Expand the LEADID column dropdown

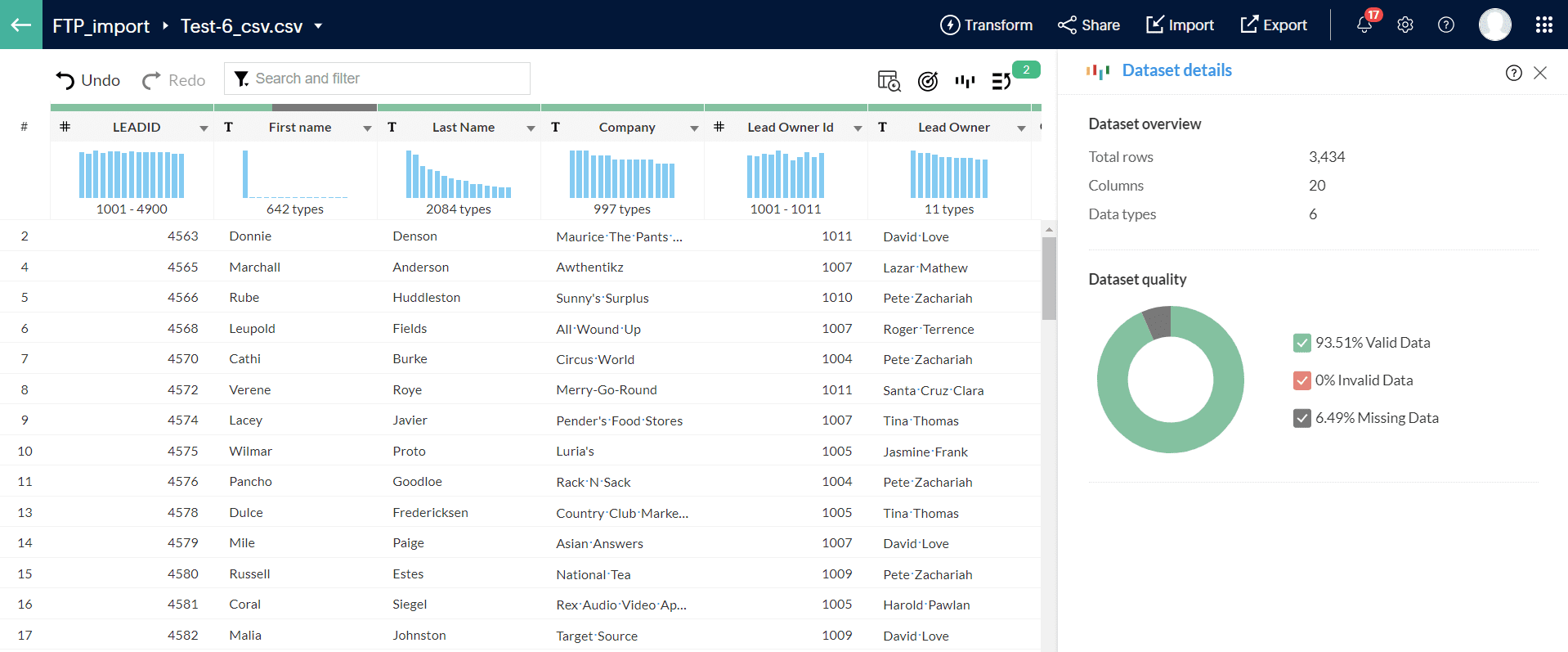pyautogui.click(x=204, y=128)
